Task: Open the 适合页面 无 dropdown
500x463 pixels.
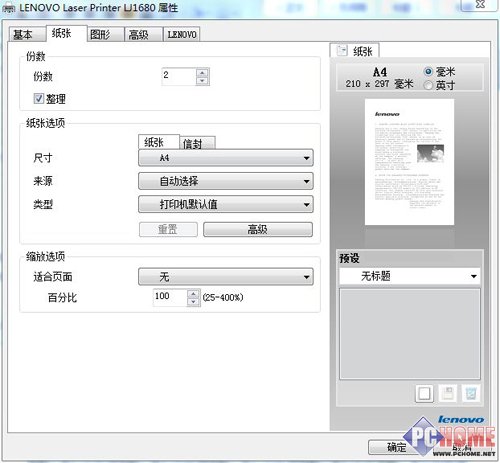Action: pos(226,277)
